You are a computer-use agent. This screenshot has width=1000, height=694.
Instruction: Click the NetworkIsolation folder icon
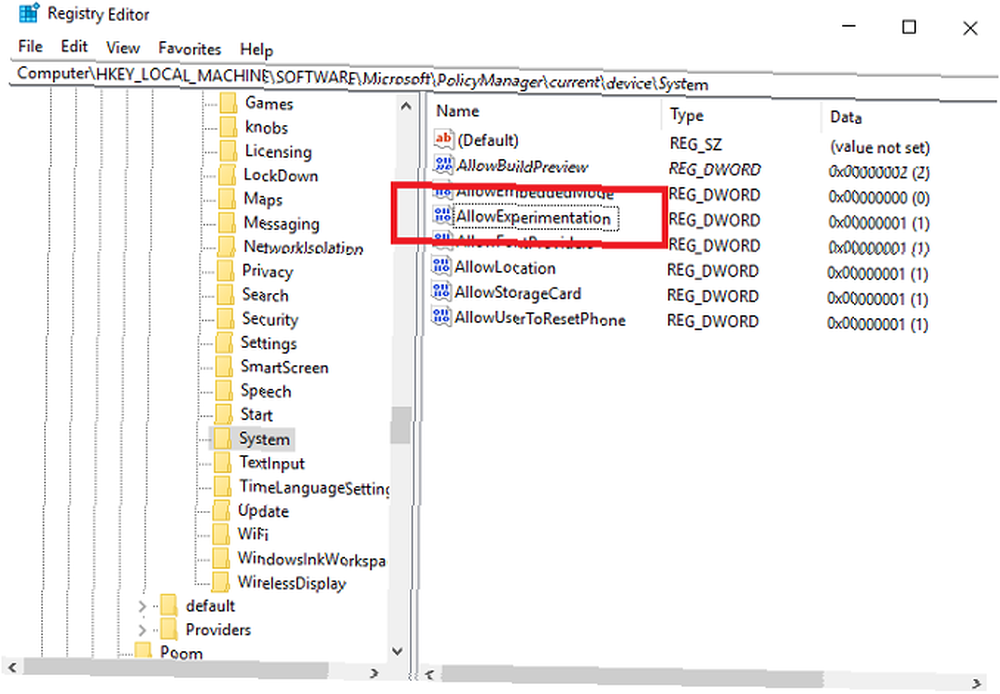pyautogui.click(x=226, y=247)
